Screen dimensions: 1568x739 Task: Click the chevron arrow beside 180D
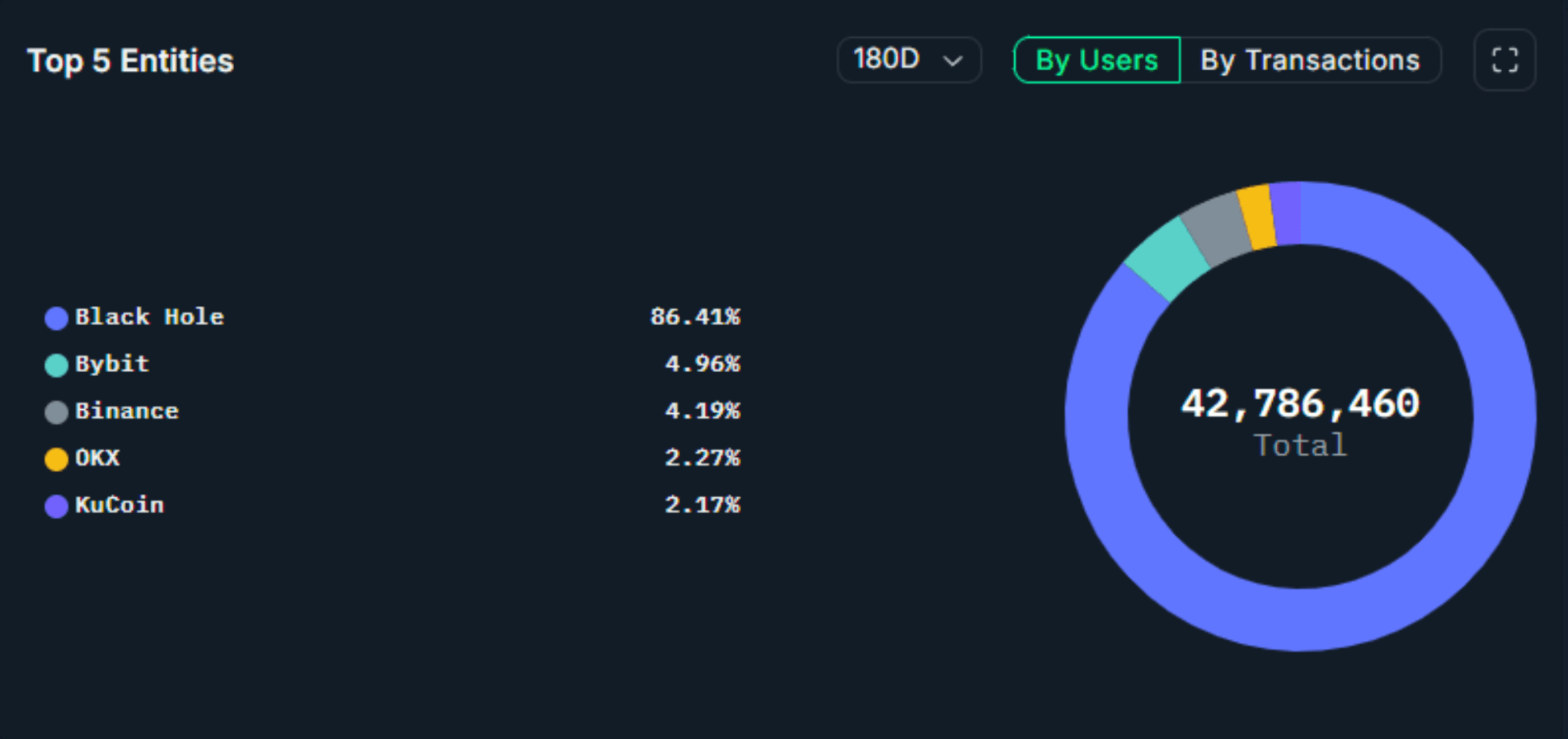(952, 61)
